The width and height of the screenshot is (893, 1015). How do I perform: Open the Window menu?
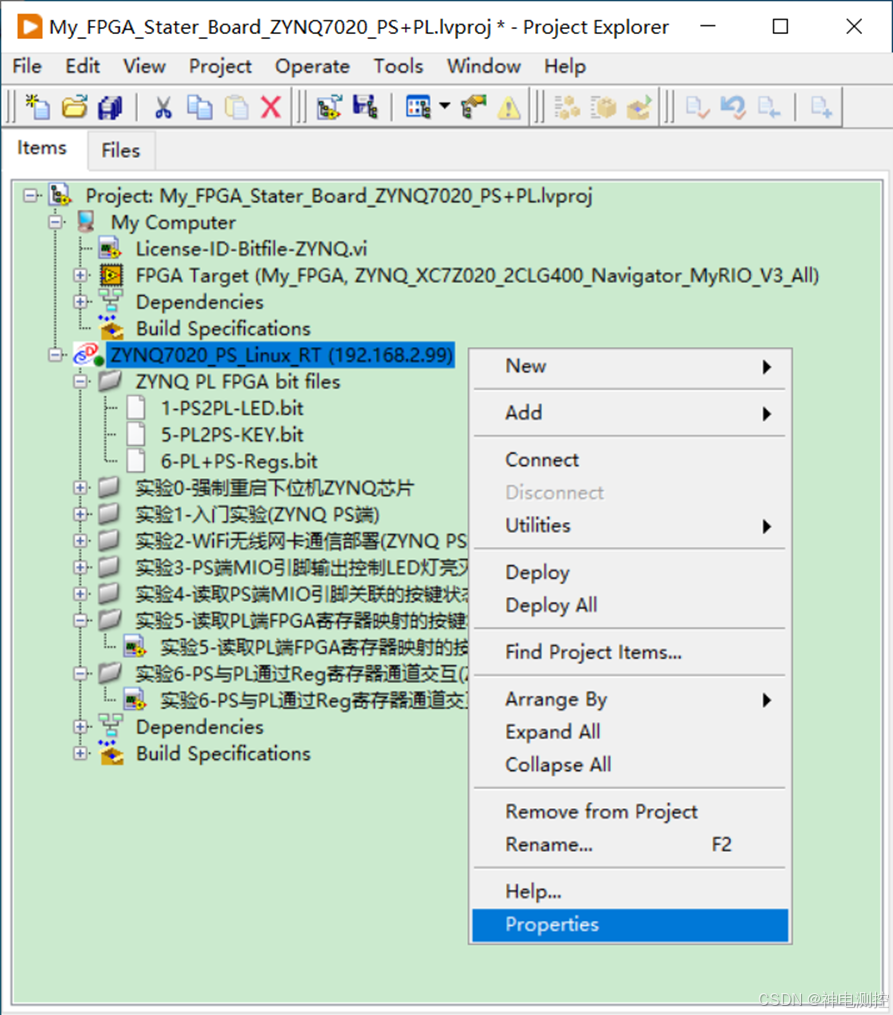(483, 66)
